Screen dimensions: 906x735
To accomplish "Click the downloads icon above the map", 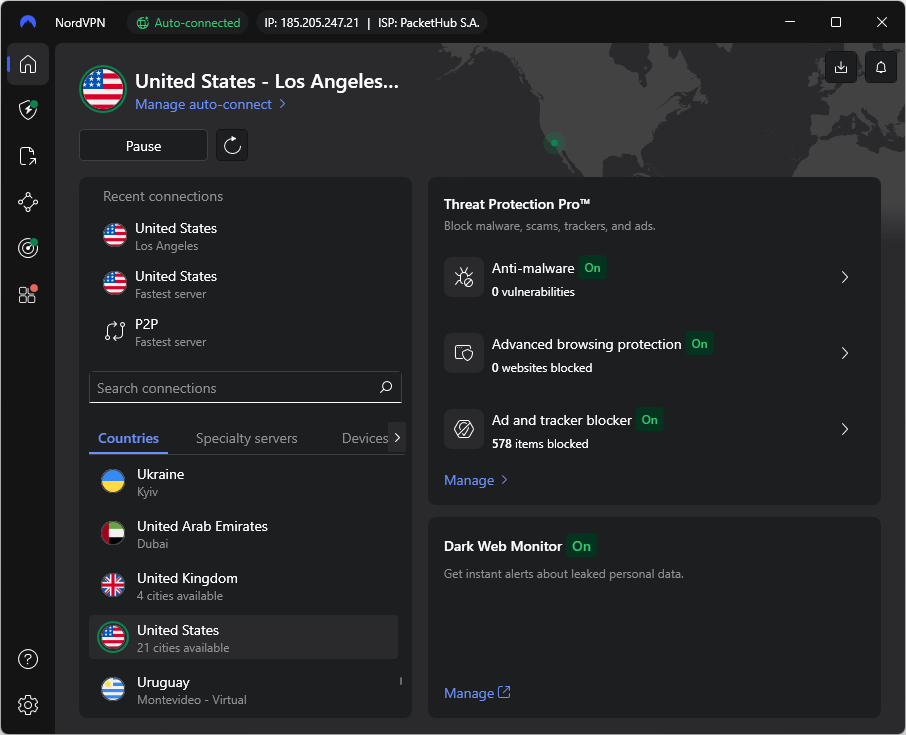I will 841,67.
